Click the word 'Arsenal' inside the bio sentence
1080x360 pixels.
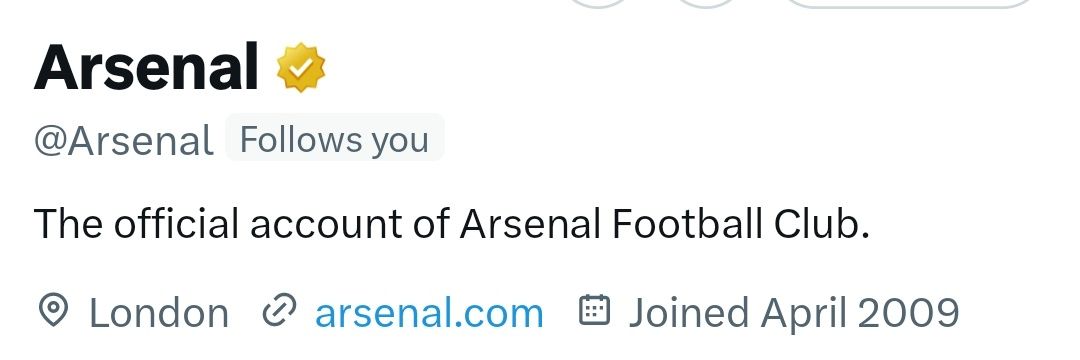point(531,224)
